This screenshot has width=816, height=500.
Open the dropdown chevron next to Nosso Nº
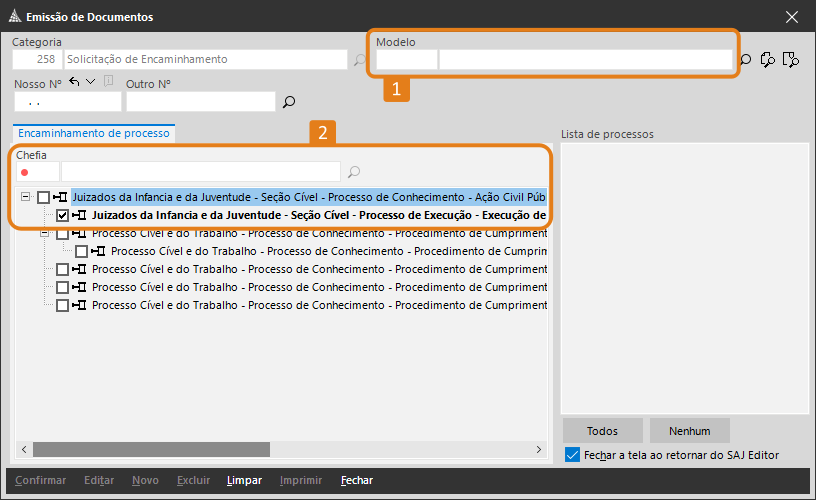[x=91, y=82]
